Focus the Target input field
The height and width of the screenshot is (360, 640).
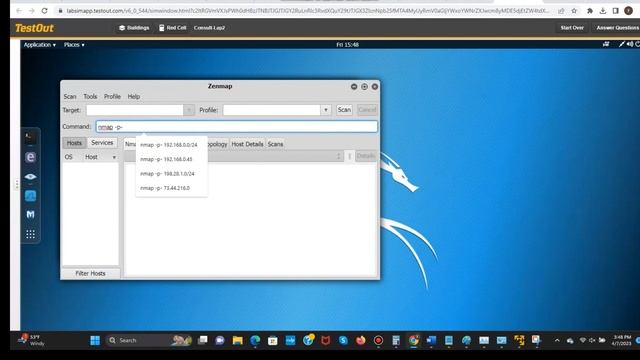135,110
